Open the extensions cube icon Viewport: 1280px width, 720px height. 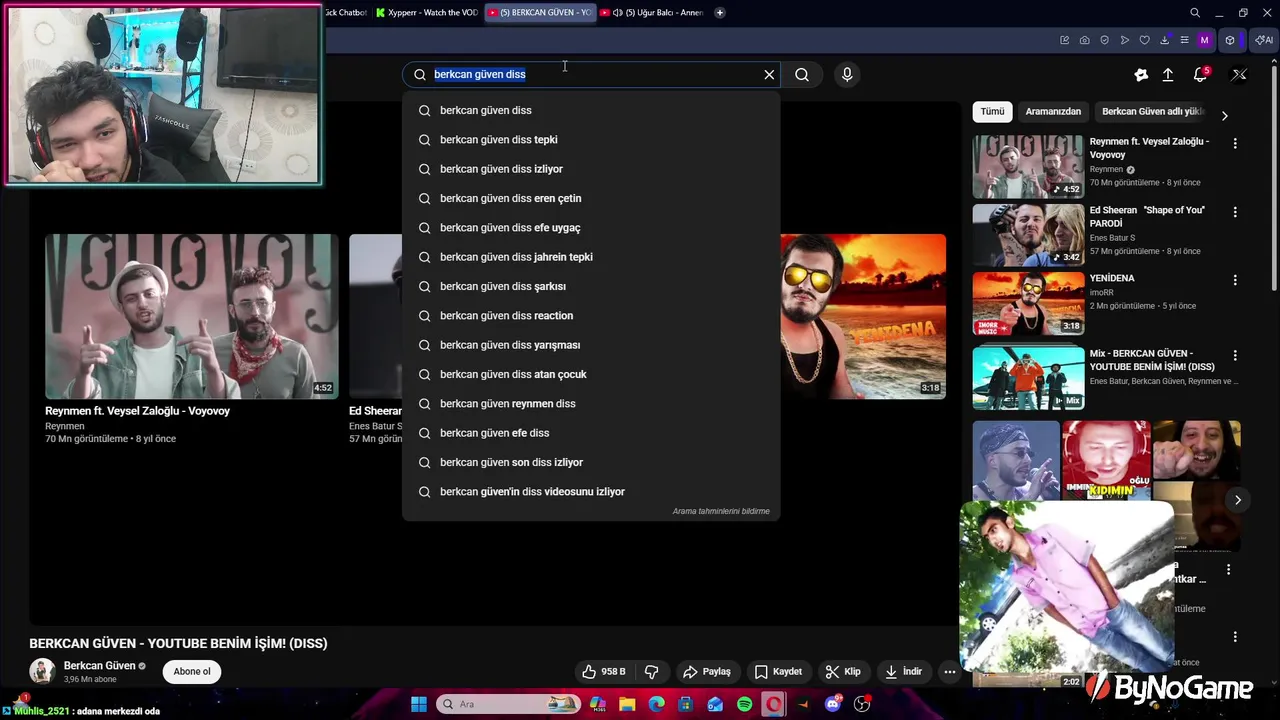(1230, 40)
